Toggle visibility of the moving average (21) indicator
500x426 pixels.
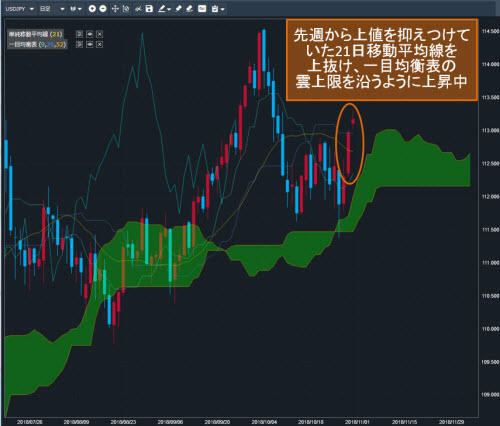(x=89, y=34)
